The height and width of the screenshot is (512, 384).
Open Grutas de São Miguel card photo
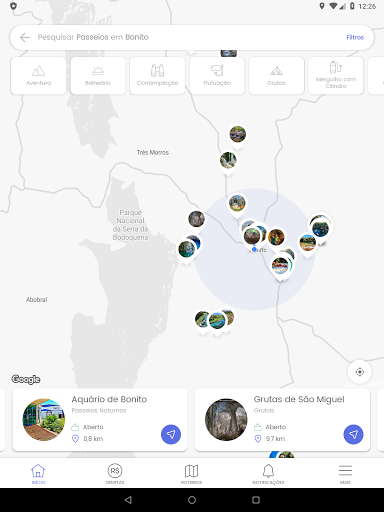226,420
